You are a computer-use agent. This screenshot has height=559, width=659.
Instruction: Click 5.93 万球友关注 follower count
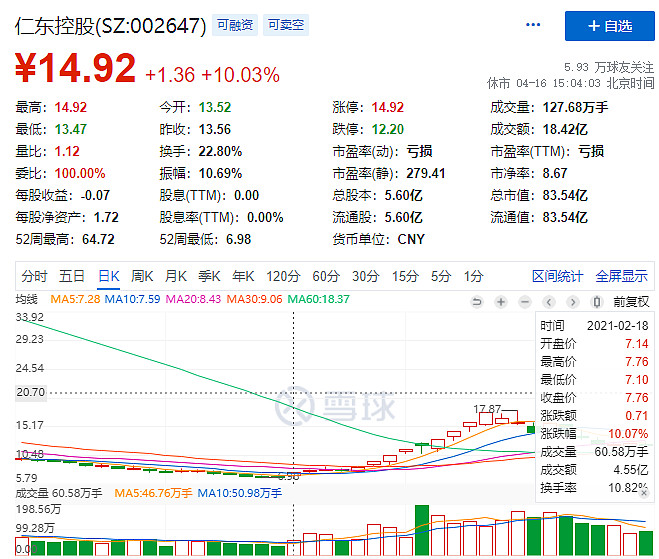point(609,67)
